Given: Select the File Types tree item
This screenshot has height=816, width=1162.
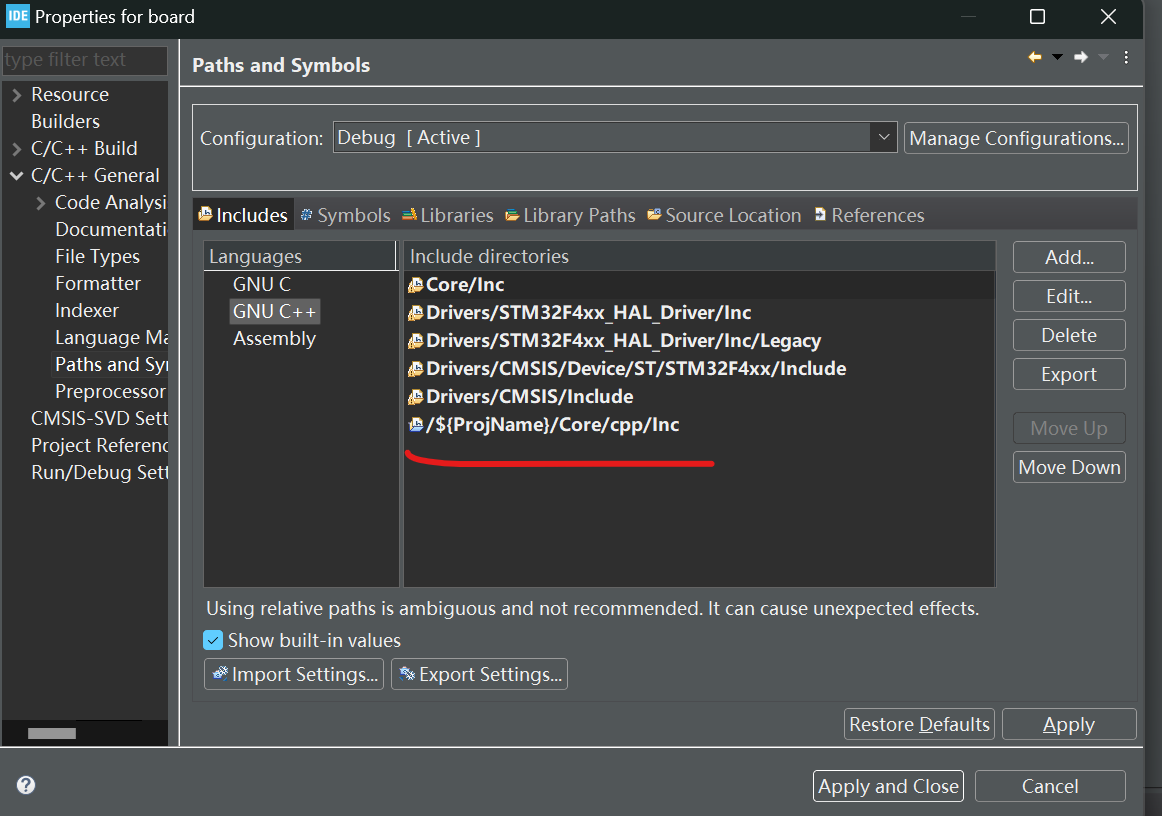Looking at the screenshot, I should tap(97, 256).
